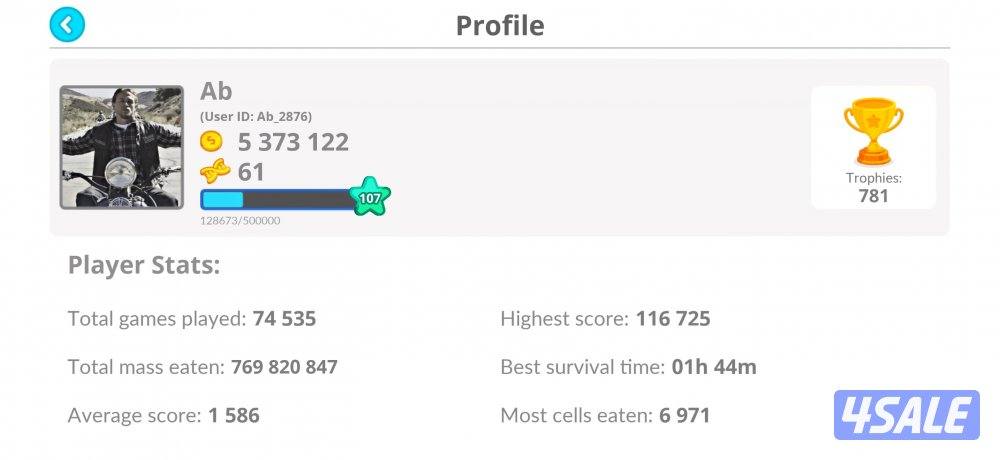Tap the Trophies count 781
The width and height of the screenshot is (1000, 460).
873,196
